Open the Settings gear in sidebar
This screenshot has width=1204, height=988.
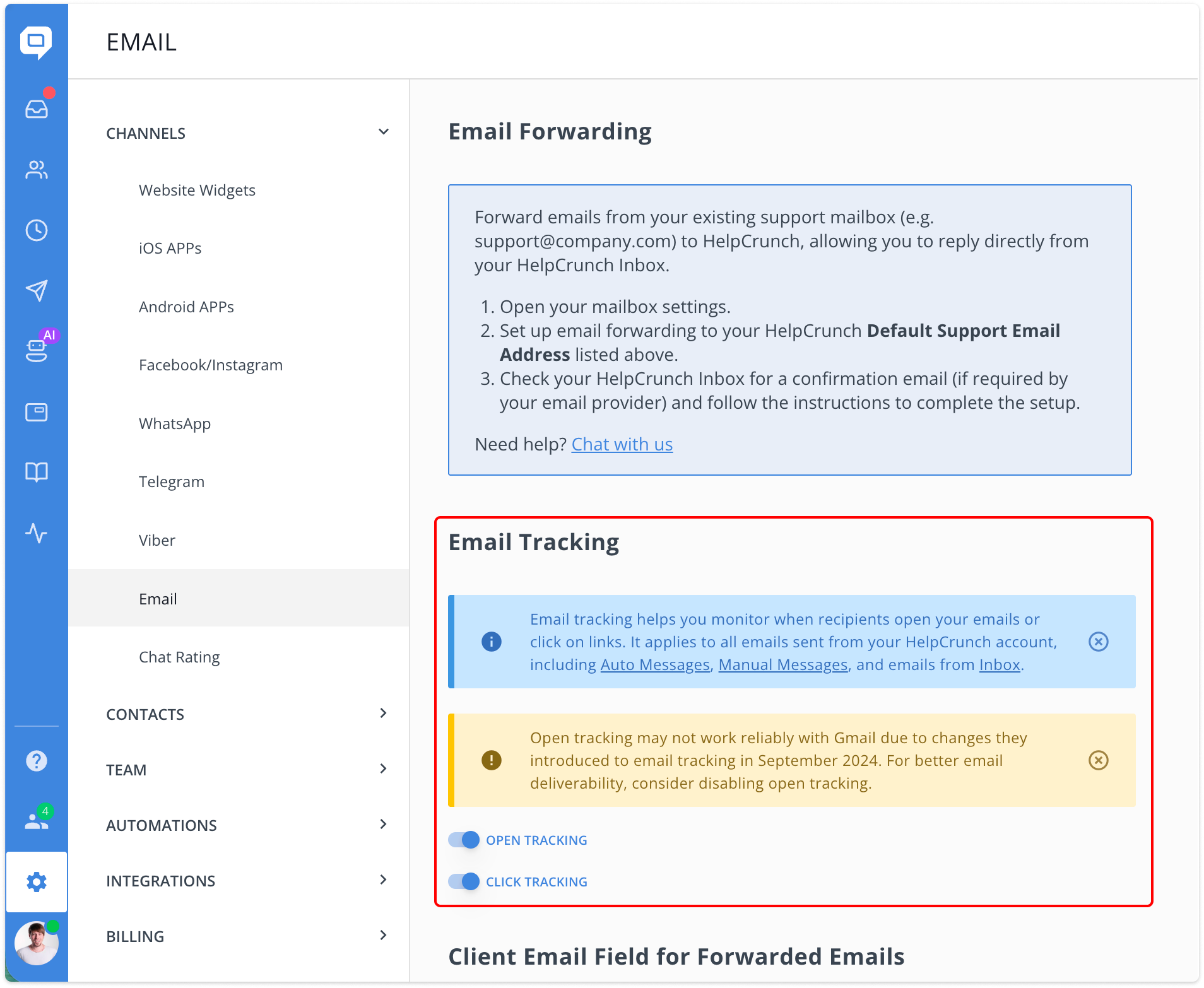click(x=37, y=881)
